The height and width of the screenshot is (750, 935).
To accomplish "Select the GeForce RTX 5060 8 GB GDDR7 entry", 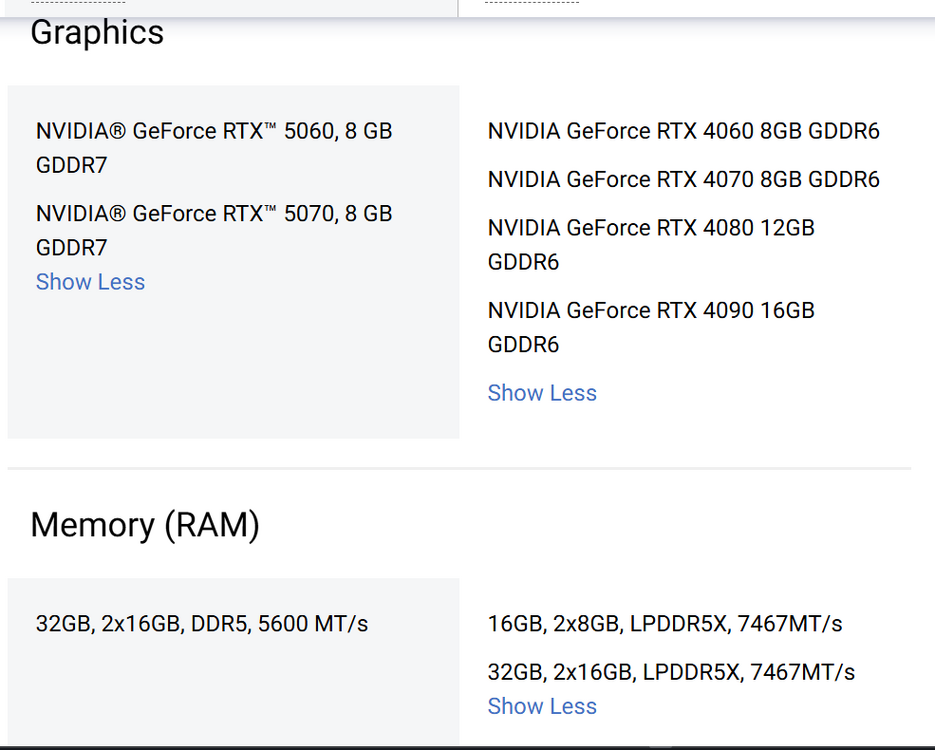I will click(x=213, y=147).
